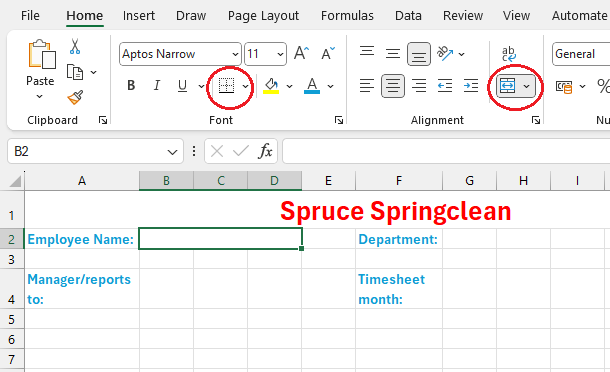Image resolution: width=610 pixels, height=372 pixels.
Task: Toggle Bold formatting
Action: (x=131, y=85)
